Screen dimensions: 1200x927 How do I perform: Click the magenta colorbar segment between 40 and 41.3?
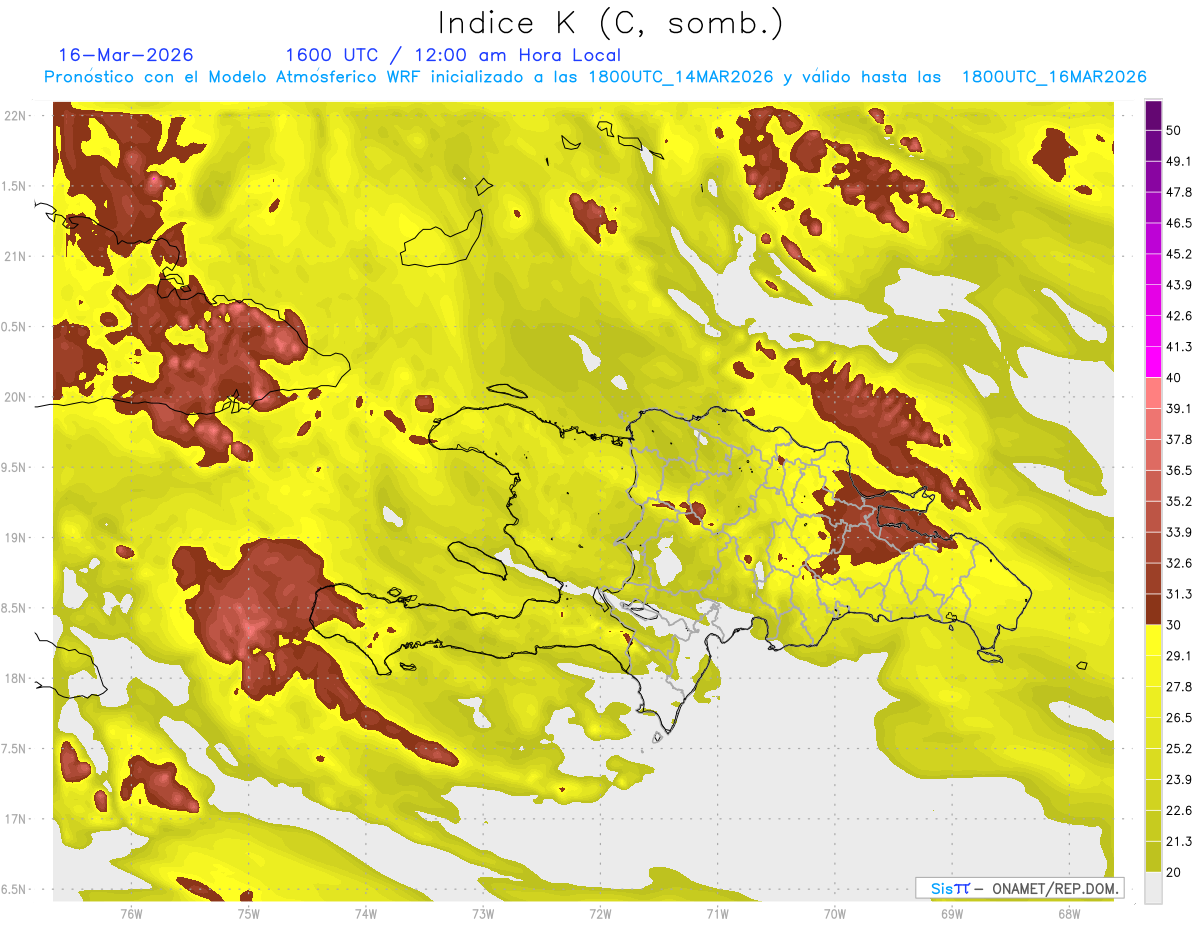coord(1154,363)
